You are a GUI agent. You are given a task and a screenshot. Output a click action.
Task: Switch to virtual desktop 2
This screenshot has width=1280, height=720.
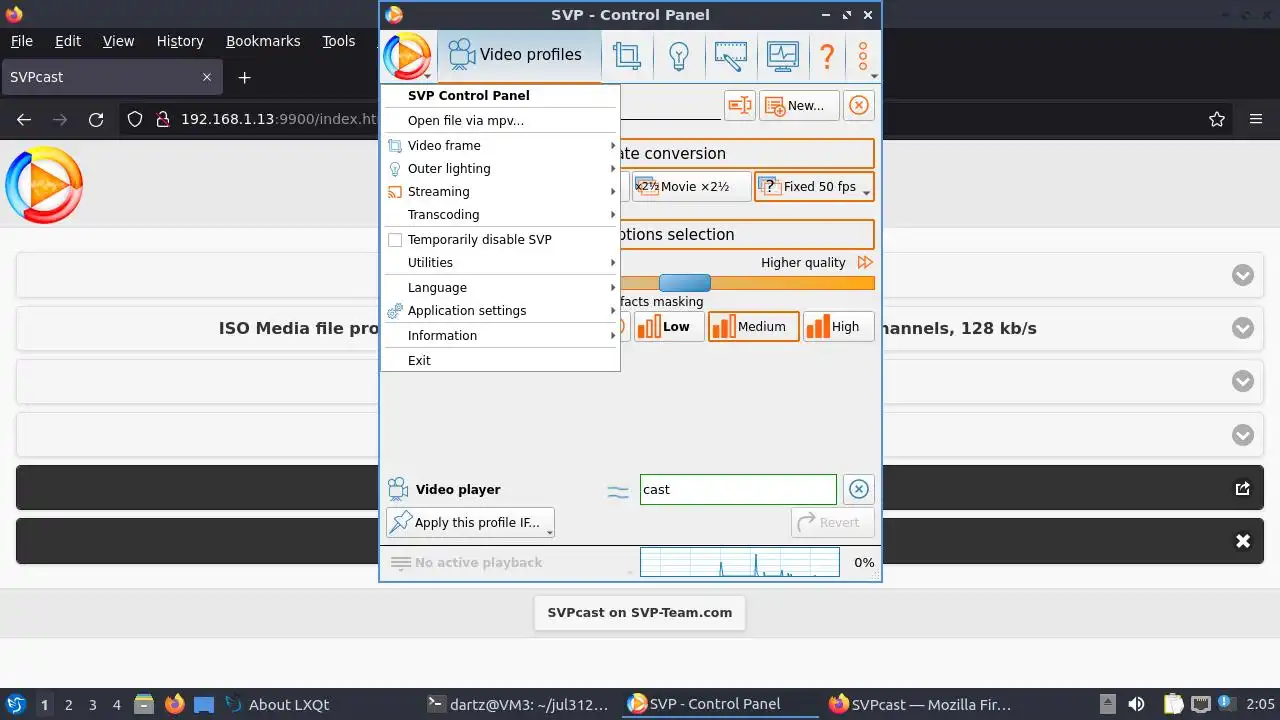tap(69, 704)
